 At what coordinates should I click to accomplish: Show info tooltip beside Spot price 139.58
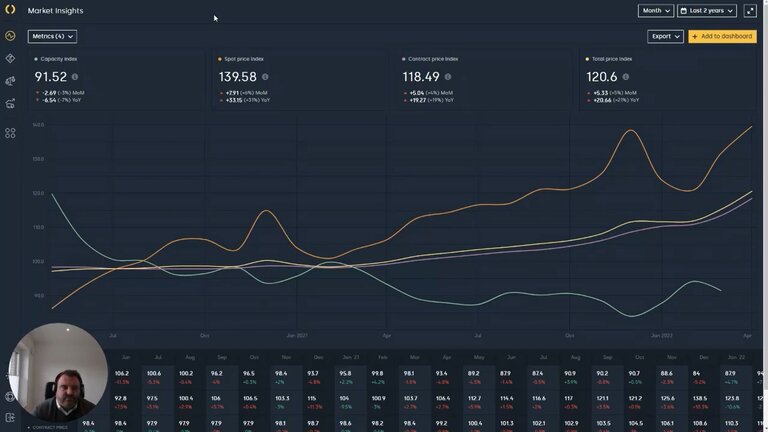tap(265, 77)
